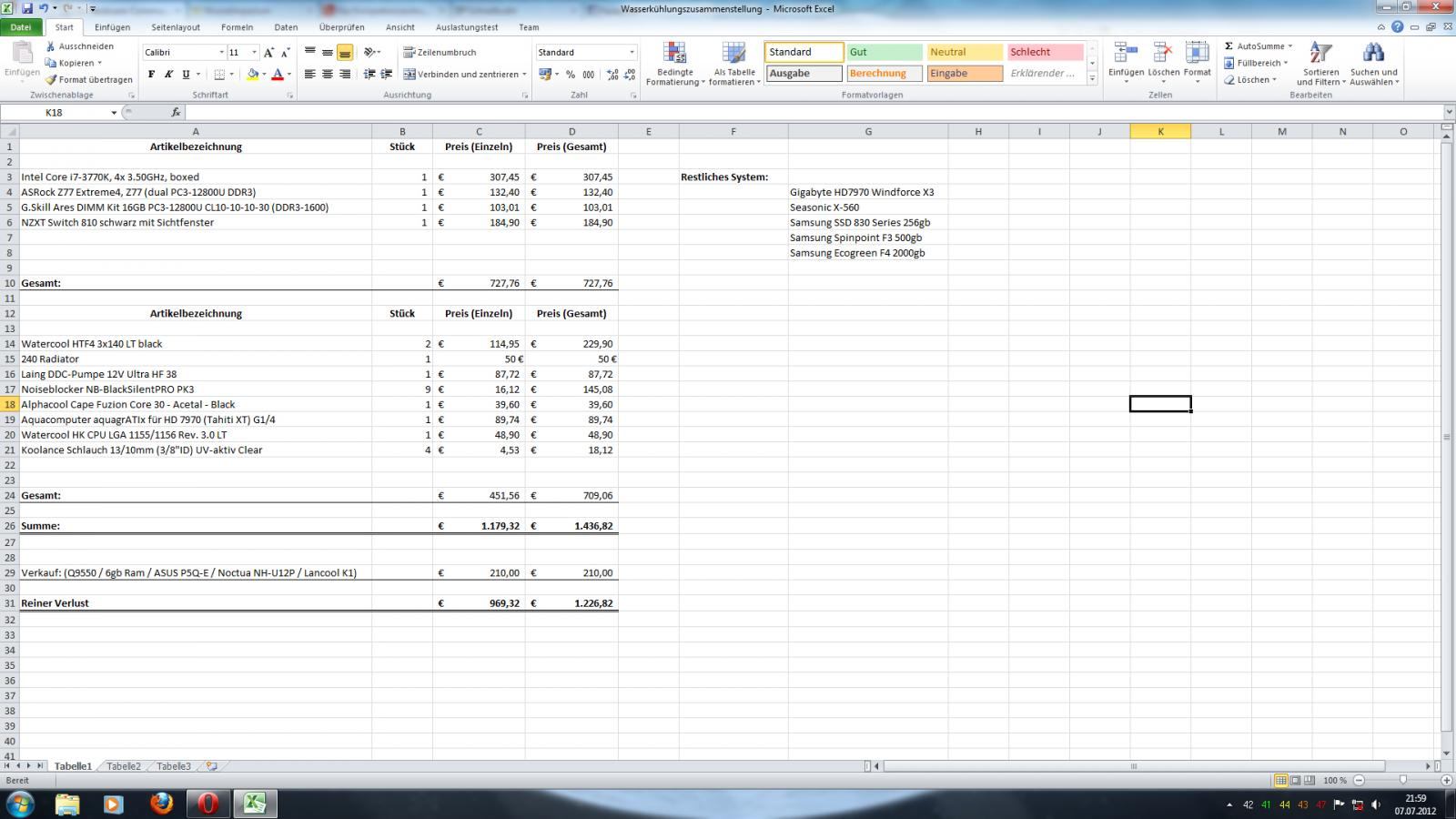Expand the cell styles gallery

(1092, 79)
